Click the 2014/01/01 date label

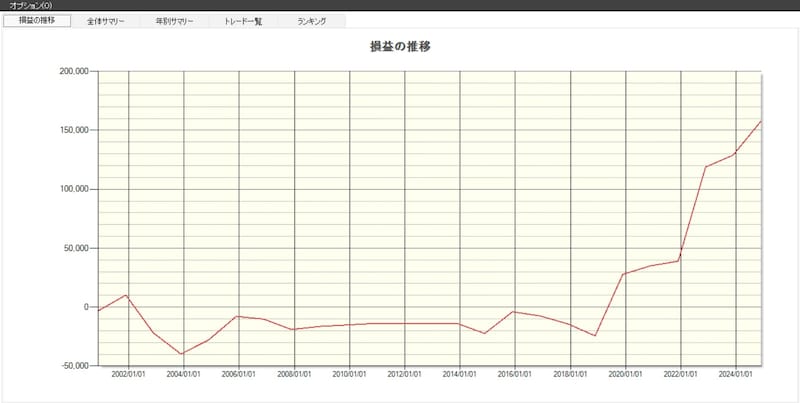(460, 373)
